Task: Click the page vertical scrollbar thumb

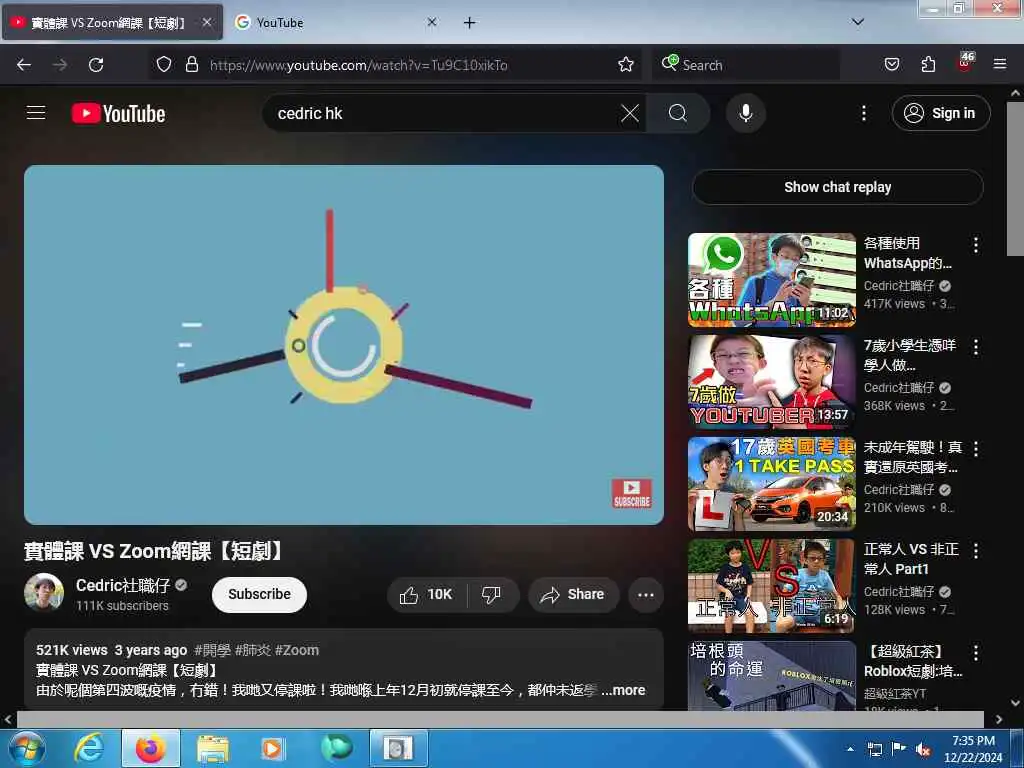Action: pos(1015,178)
